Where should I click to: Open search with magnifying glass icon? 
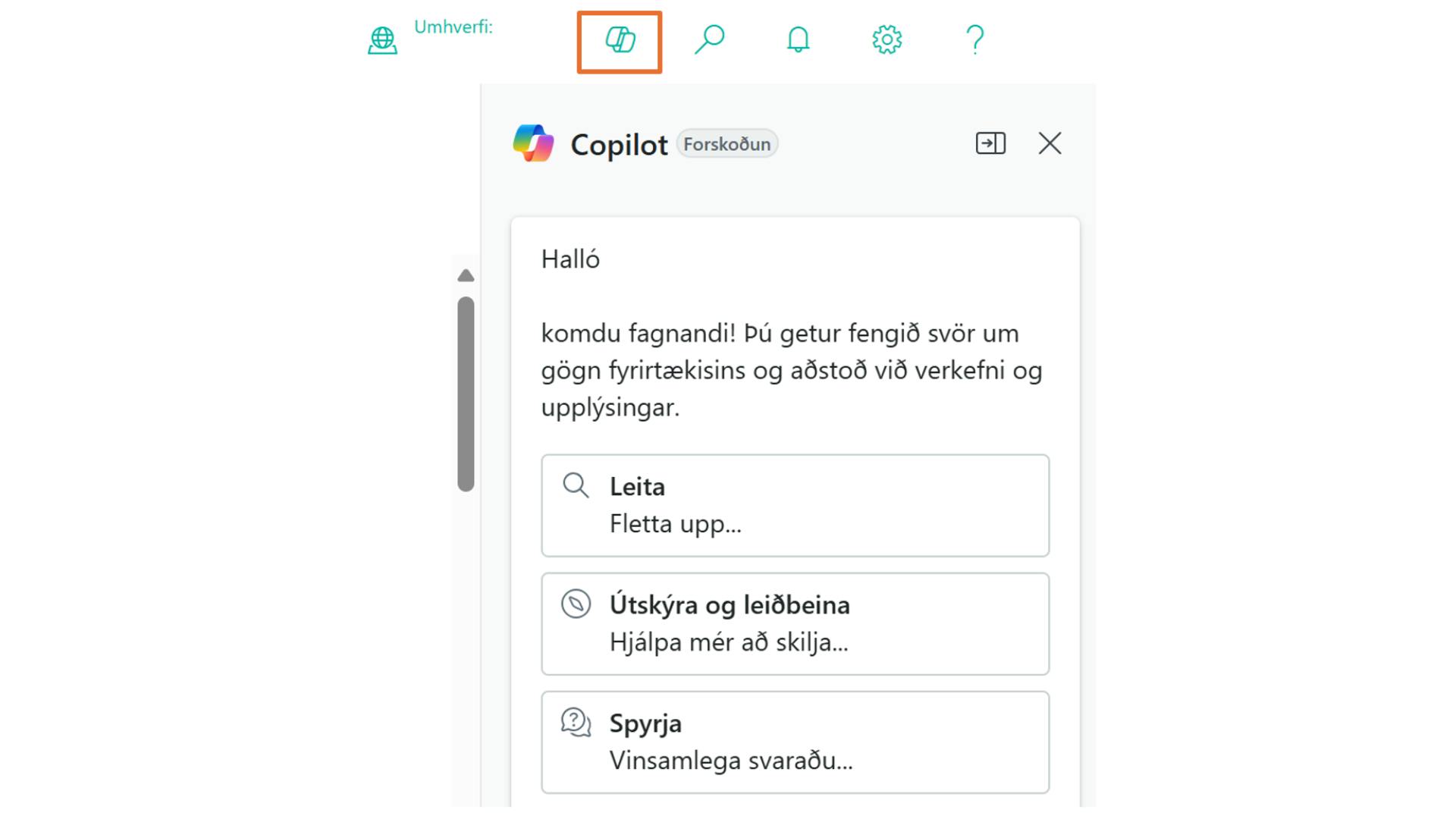pos(709,39)
